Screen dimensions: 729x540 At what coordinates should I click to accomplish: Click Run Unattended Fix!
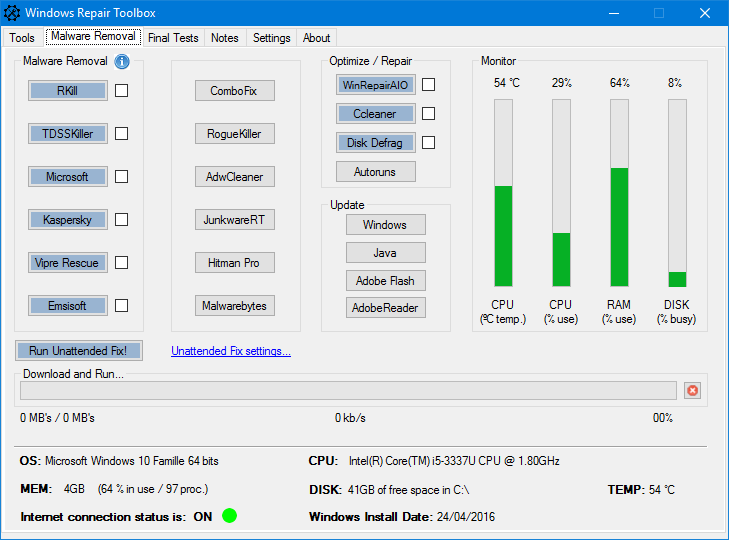[79, 351]
